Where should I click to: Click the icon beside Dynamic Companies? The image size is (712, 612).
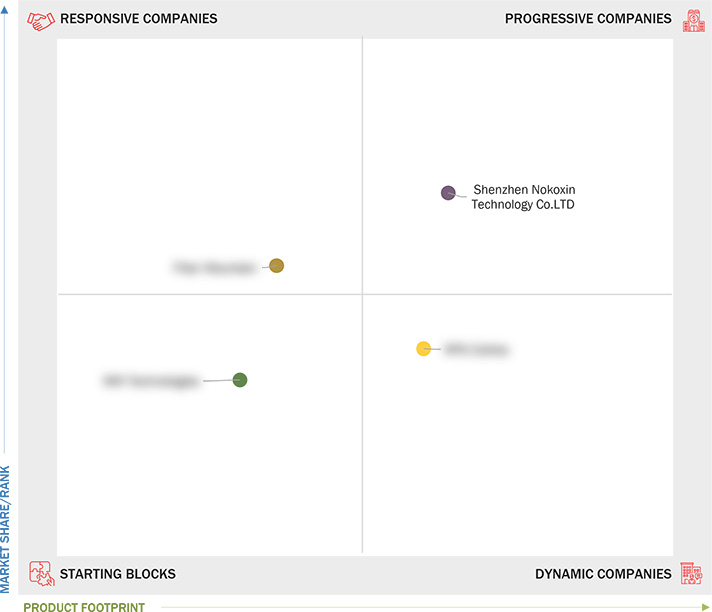[692, 573]
